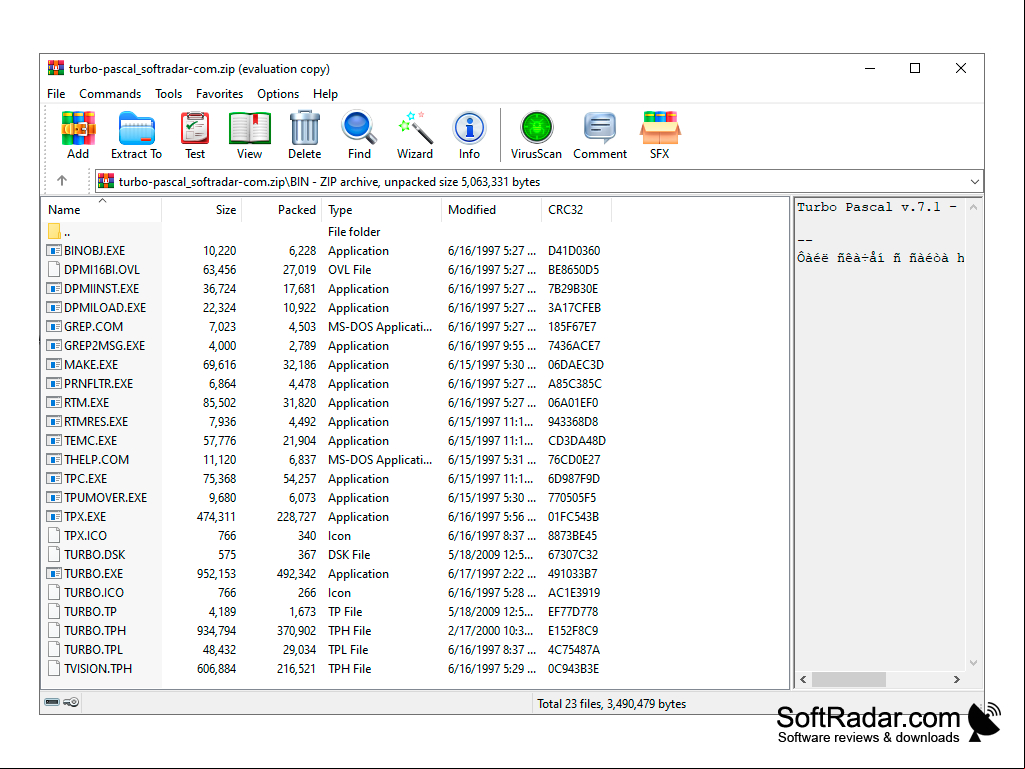This screenshot has height=769, width=1025.
Task: Select the BINOBJ.EXE file icon
Action: click(x=54, y=250)
